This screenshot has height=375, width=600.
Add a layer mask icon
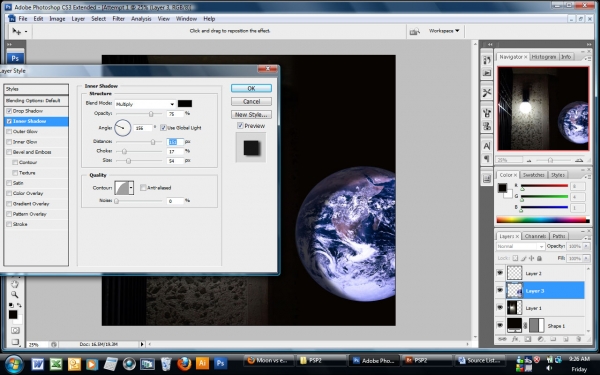[x=528, y=339]
